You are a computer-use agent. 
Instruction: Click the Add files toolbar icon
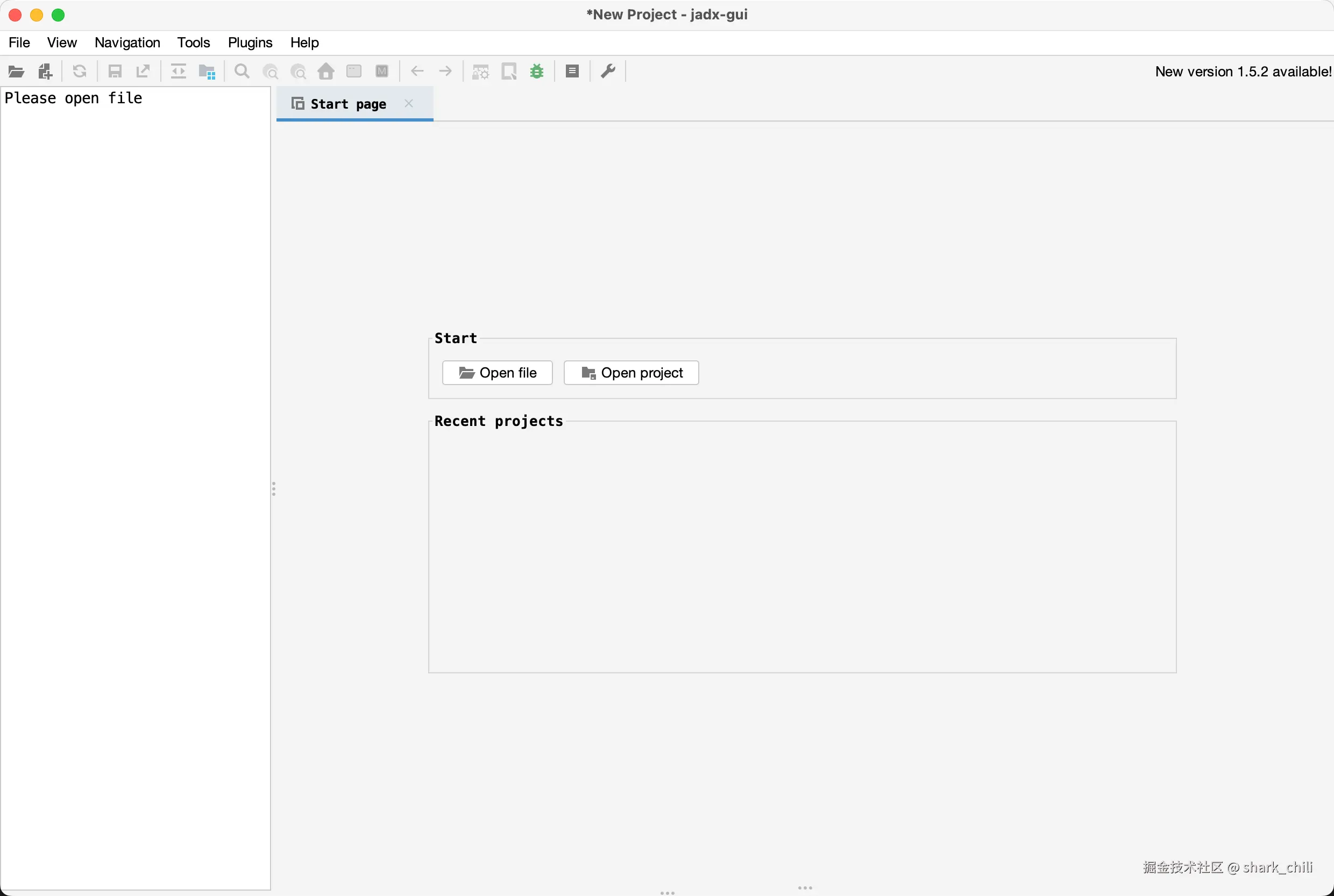45,72
